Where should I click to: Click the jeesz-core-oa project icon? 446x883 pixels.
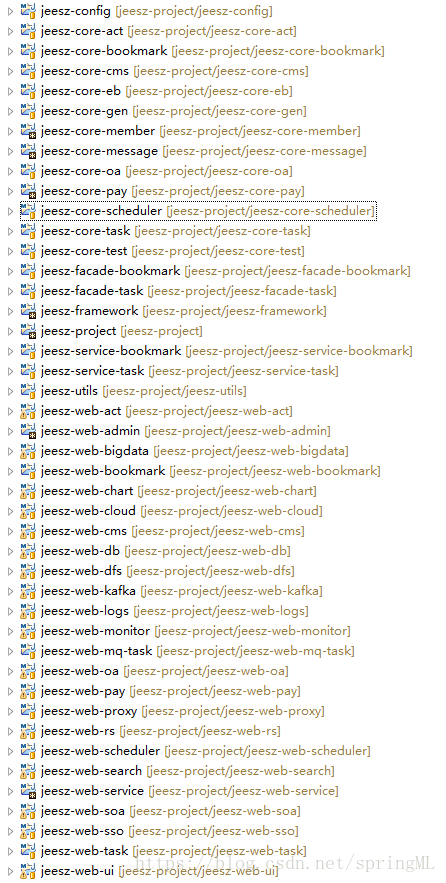click(28, 171)
